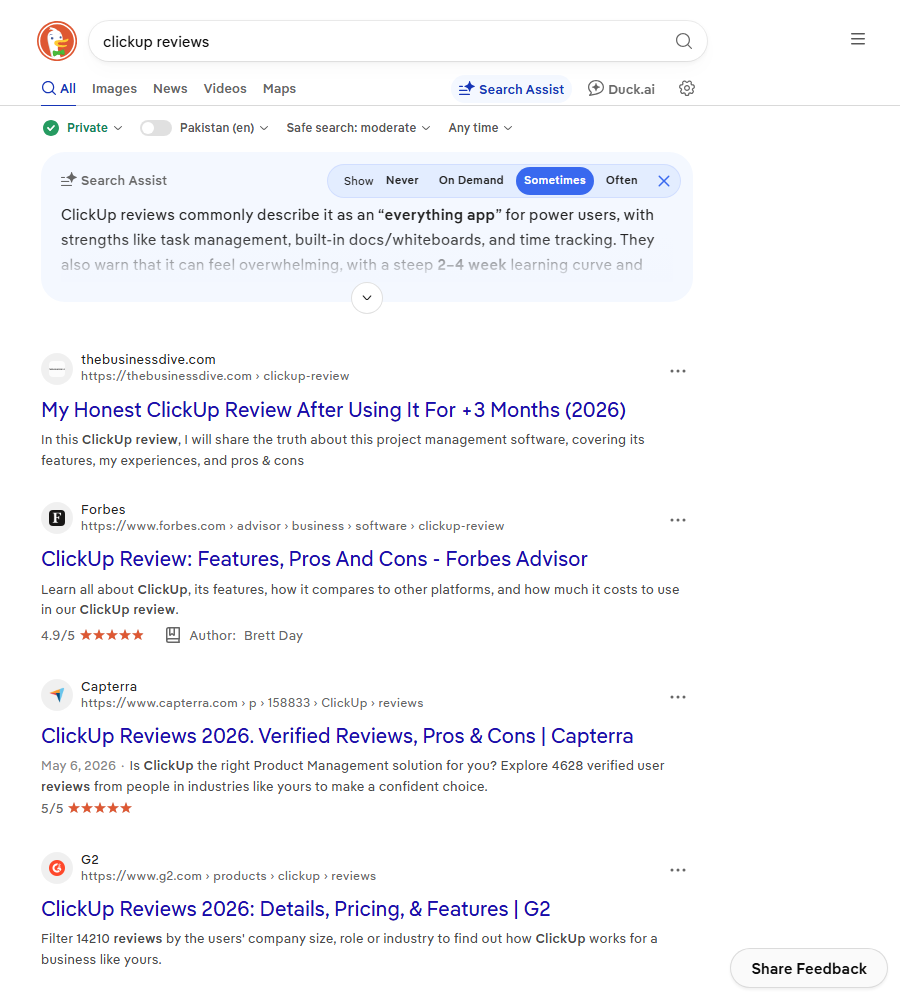Viewport: 900px width, 1000px height.
Task: Click the Capterra site name
Action: point(109,687)
